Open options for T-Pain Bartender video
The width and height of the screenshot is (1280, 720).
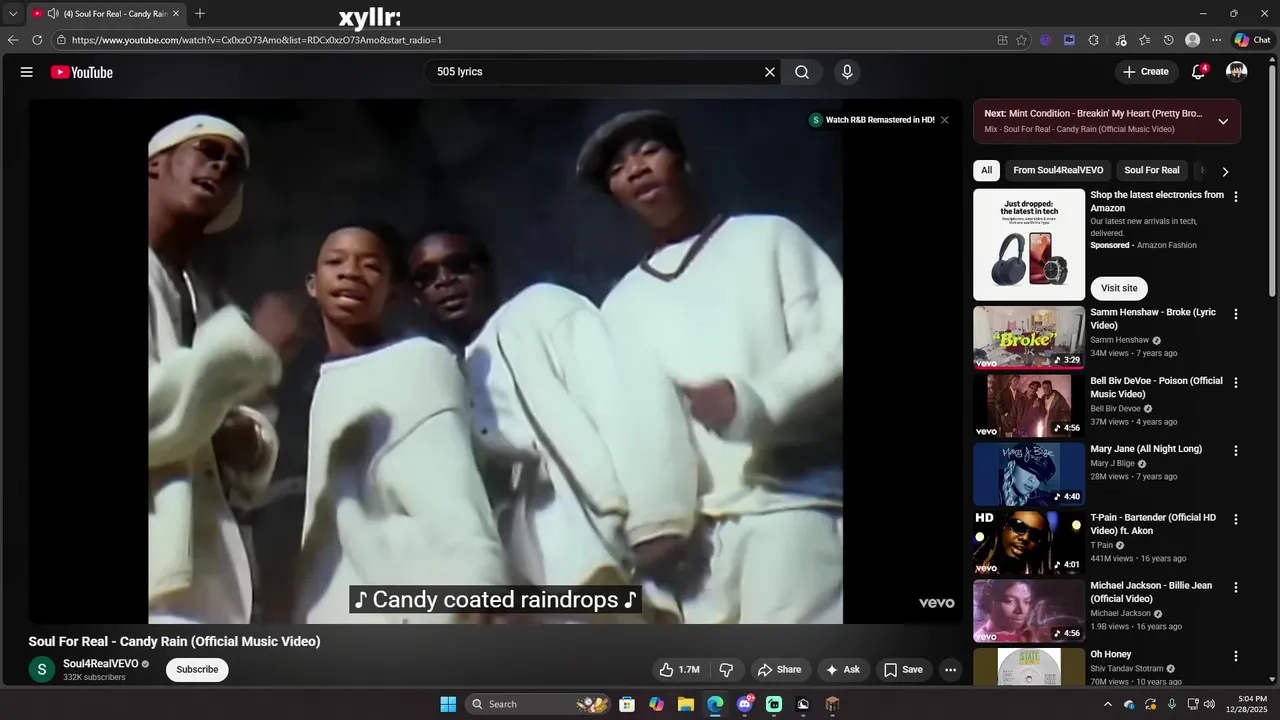[1236, 520]
